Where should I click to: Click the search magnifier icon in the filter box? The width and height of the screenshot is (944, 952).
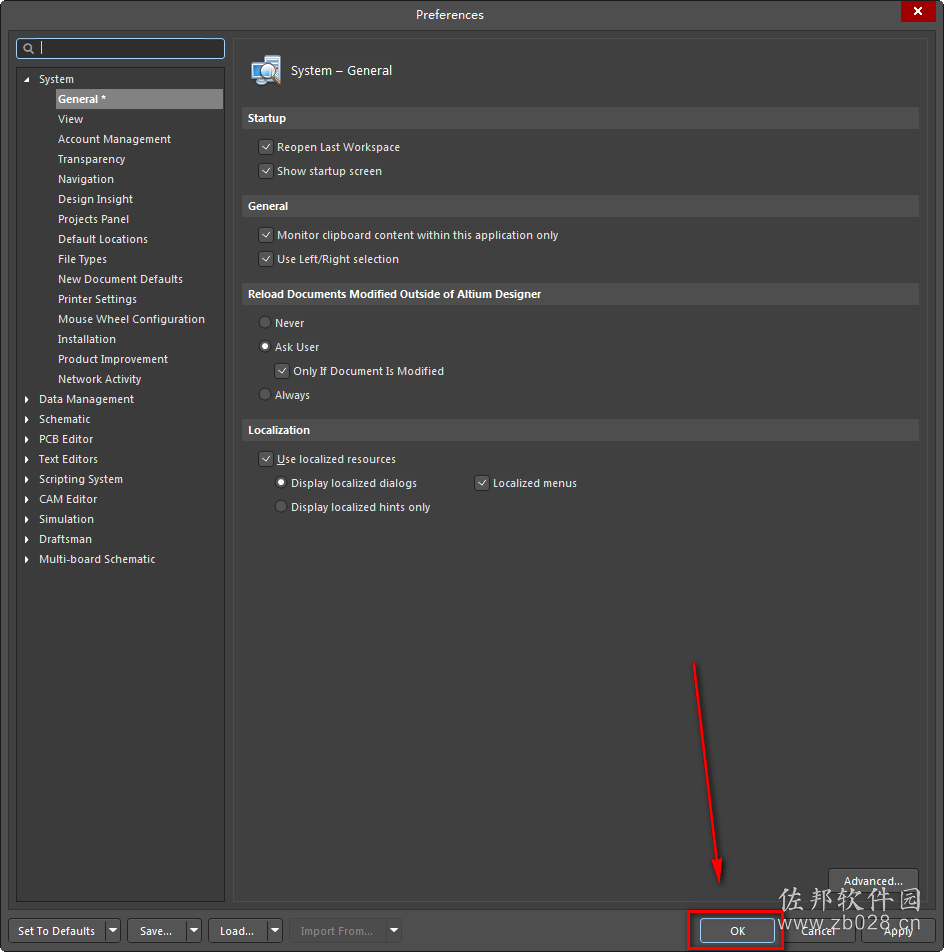click(28, 49)
